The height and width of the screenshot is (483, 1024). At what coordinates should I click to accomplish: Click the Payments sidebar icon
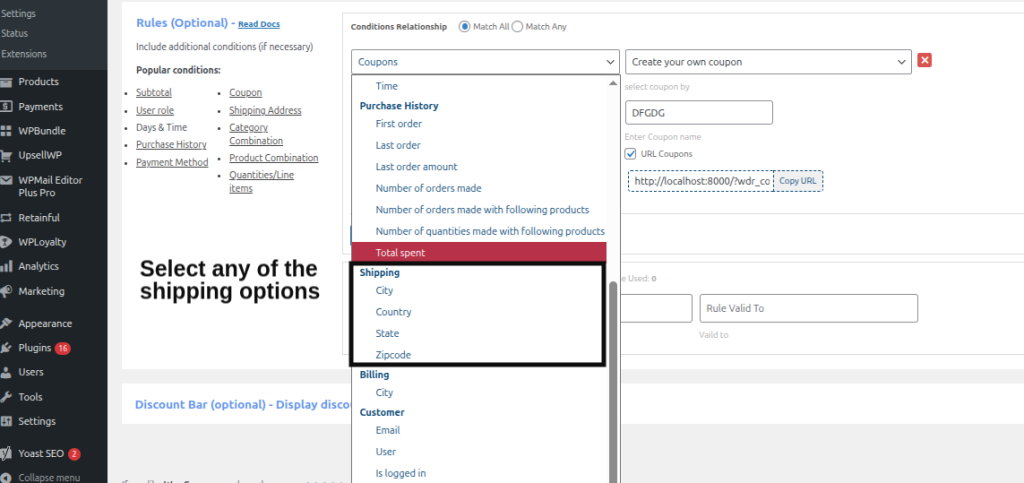(x=6, y=106)
